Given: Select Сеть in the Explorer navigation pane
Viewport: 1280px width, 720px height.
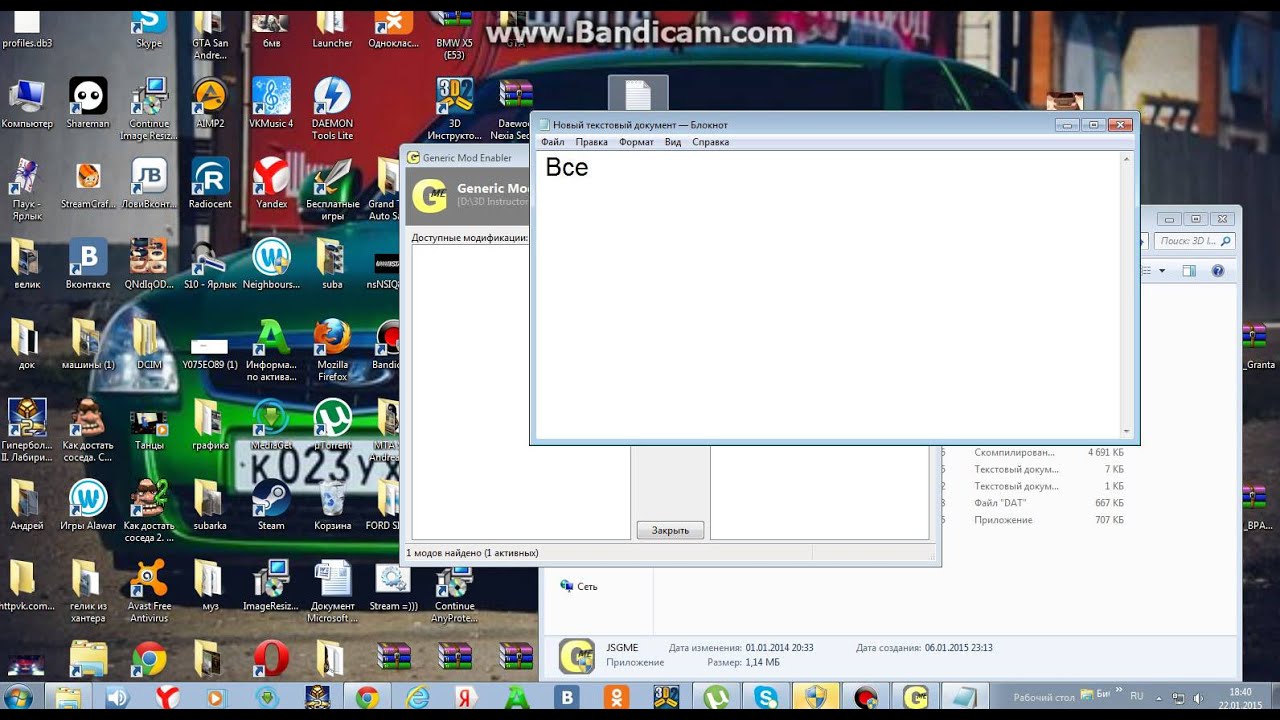Looking at the screenshot, I should coord(578,586).
